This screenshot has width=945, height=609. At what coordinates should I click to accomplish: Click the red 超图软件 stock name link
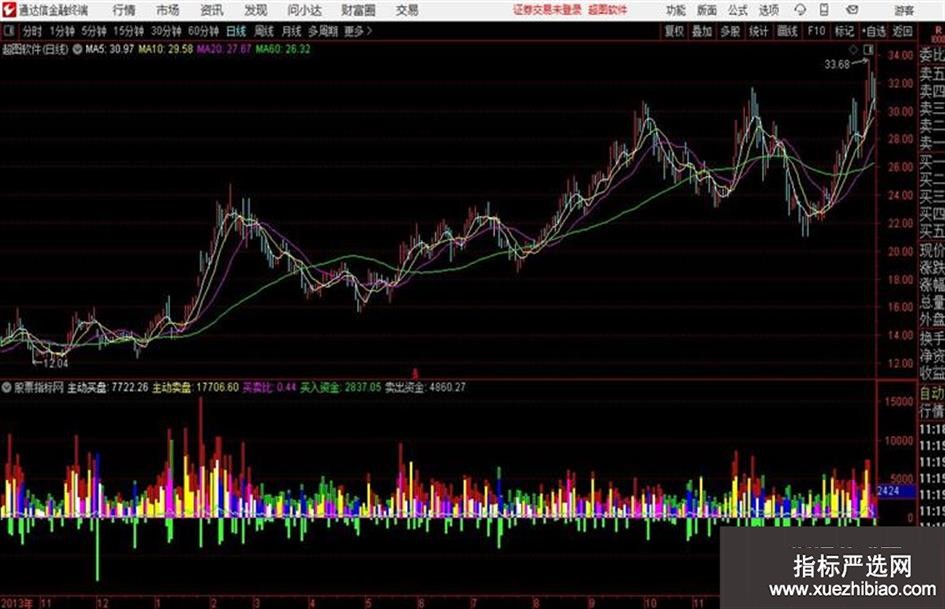pyautogui.click(x=608, y=10)
